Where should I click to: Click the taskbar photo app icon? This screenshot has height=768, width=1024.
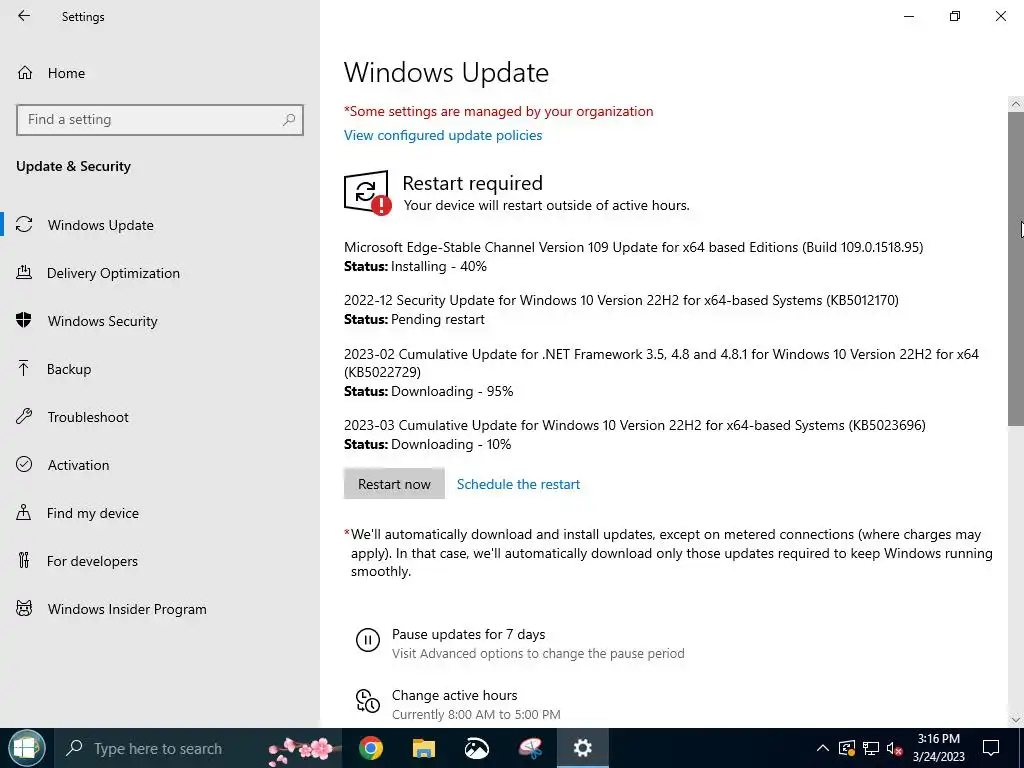pos(477,748)
